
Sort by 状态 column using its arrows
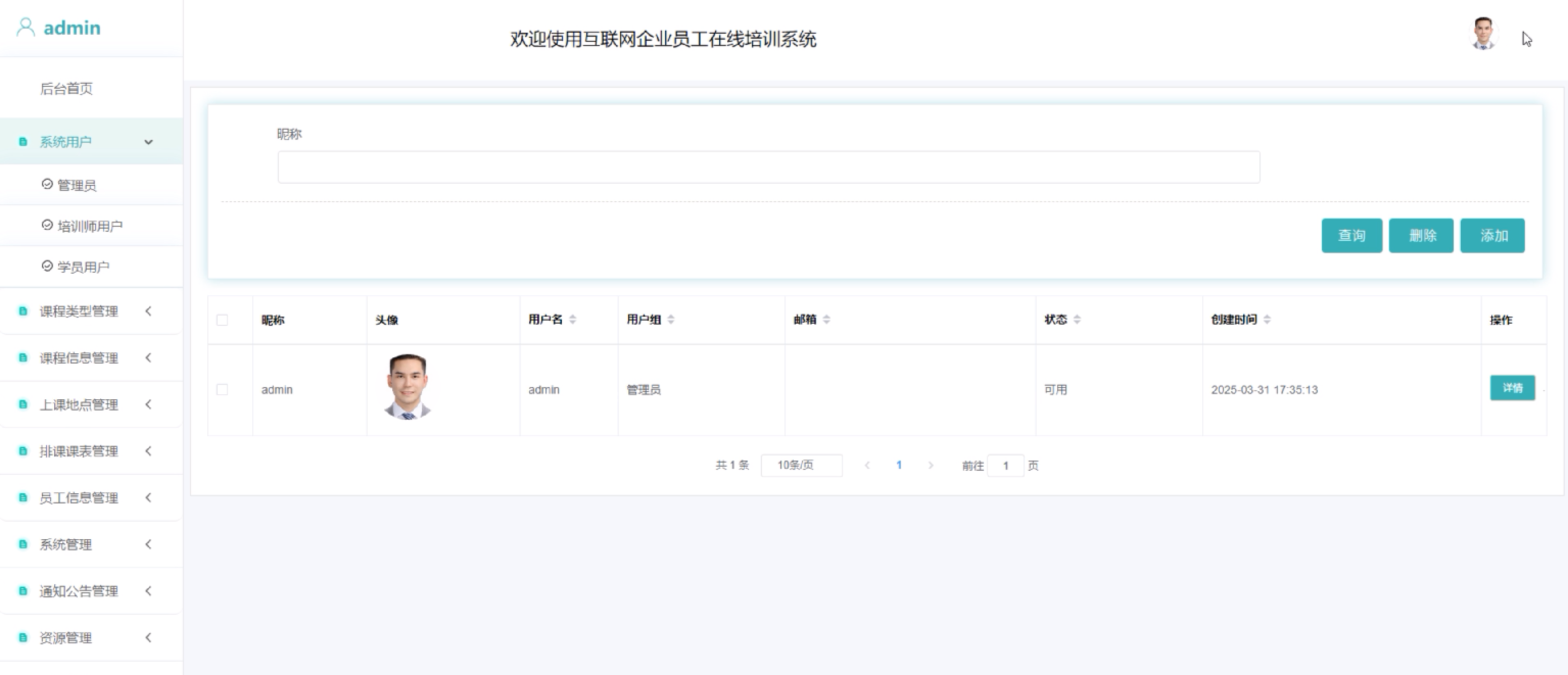click(x=1077, y=320)
